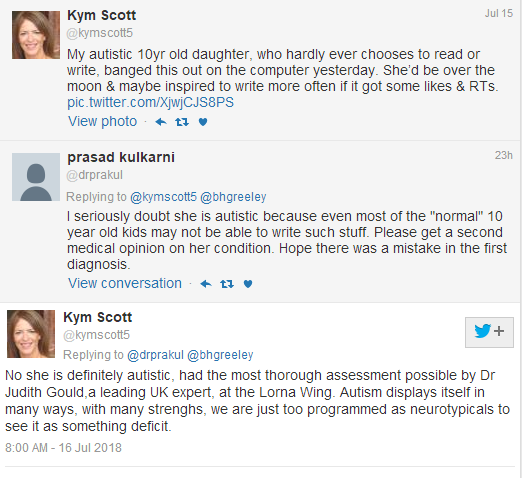Reply to prasad kulkarni's tweet
This screenshot has width=522, height=478.
206,284
